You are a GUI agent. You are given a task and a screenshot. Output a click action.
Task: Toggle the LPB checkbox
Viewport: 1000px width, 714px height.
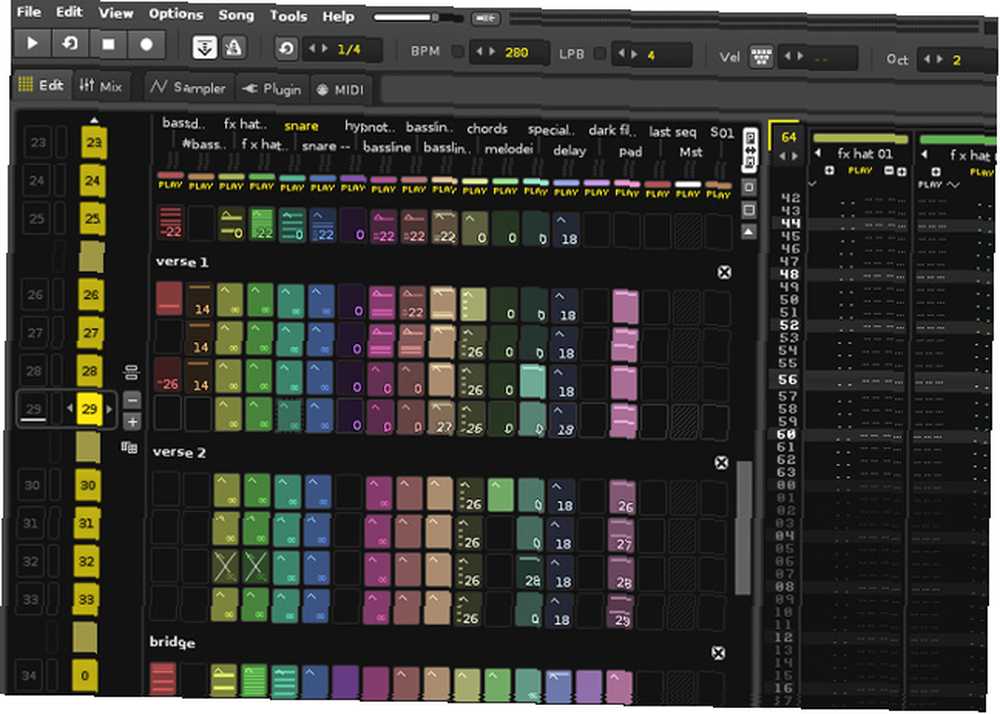pos(599,54)
